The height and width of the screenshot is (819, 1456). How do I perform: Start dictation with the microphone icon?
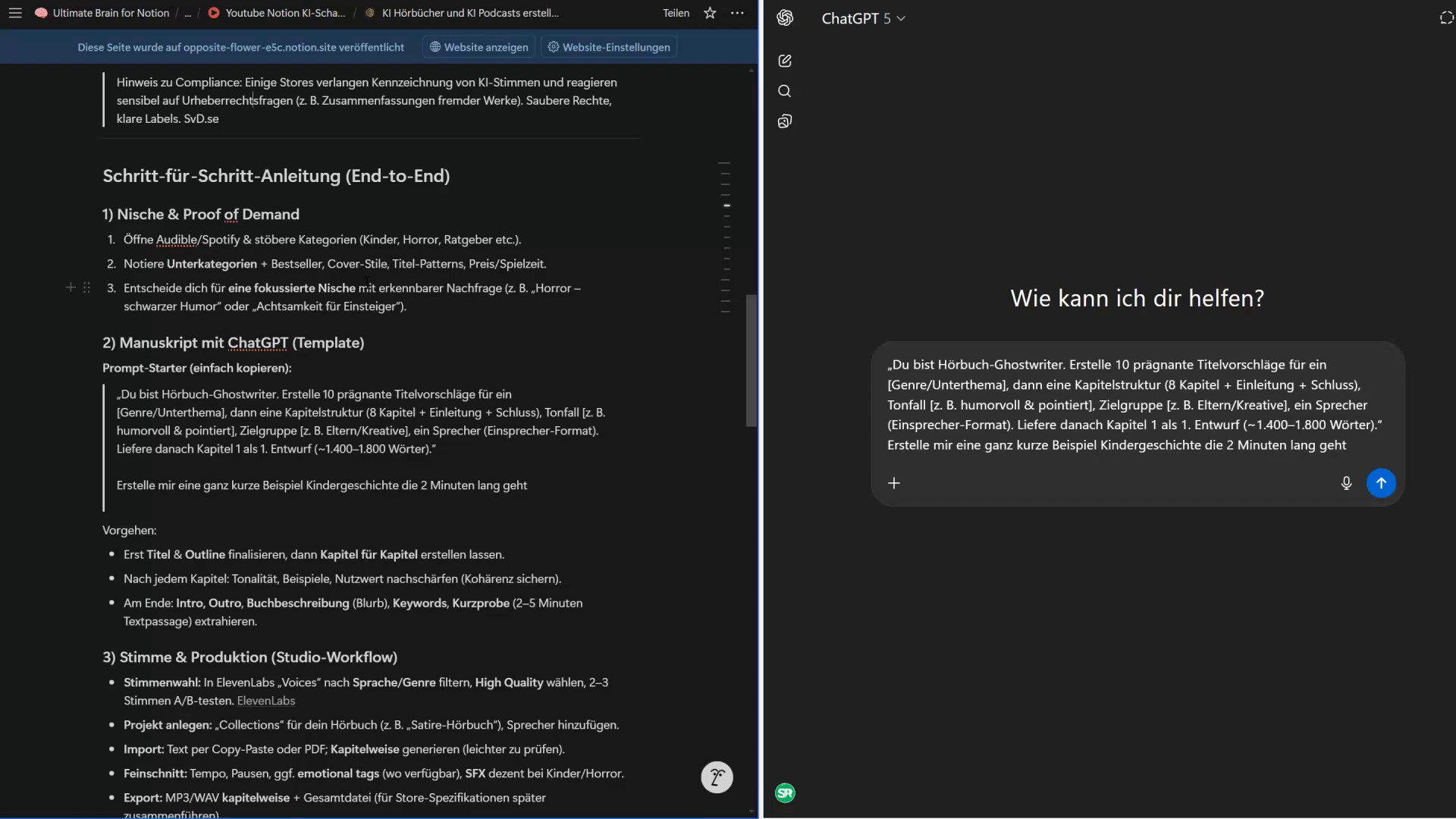coord(1346,483)
